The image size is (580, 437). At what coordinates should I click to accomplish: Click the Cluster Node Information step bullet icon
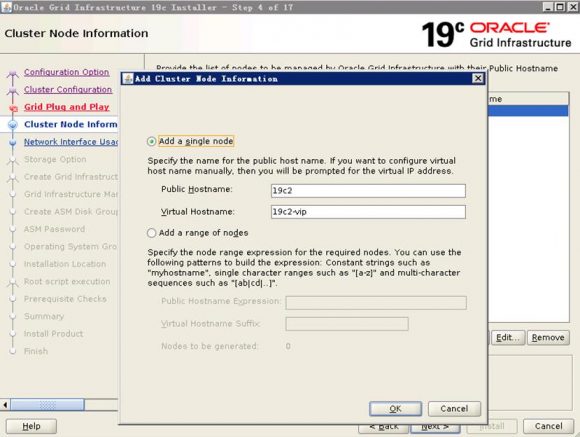pos(13,125)
